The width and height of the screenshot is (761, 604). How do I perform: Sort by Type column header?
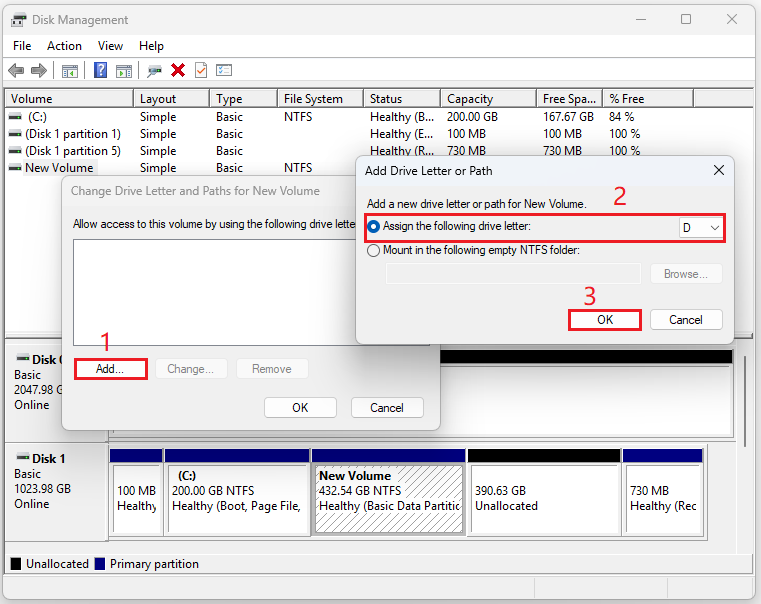click(244, 98)
